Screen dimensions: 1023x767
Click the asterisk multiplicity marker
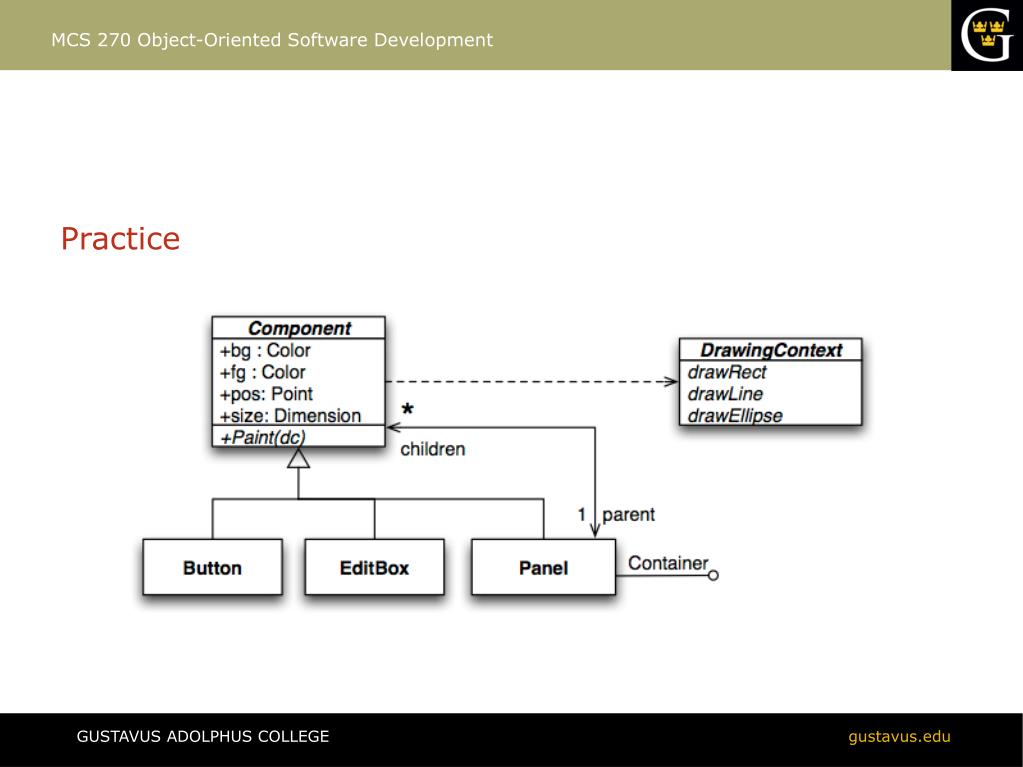[x=408, y=410]
